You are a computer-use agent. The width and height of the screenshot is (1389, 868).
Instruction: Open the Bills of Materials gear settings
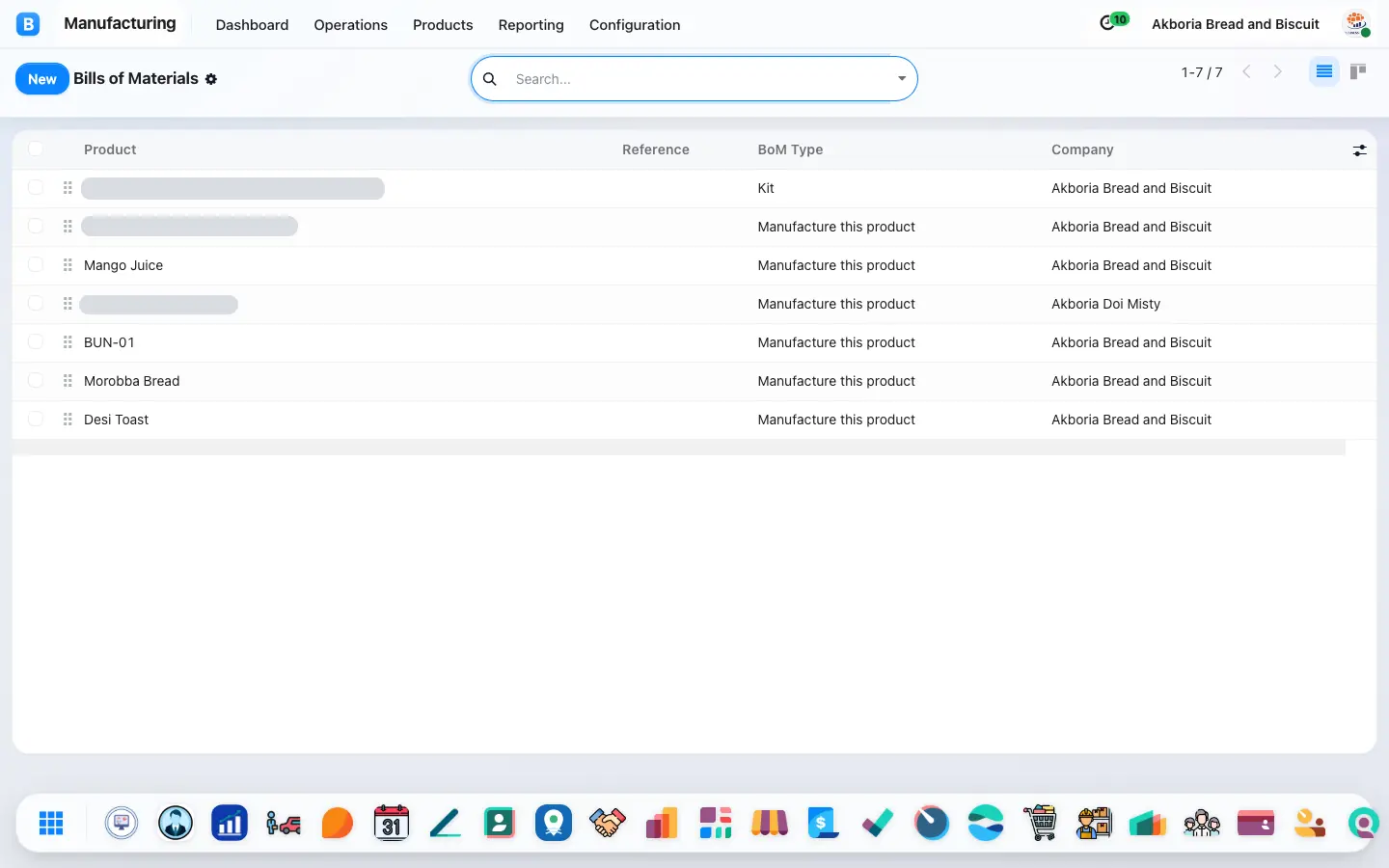pos(211,79)
